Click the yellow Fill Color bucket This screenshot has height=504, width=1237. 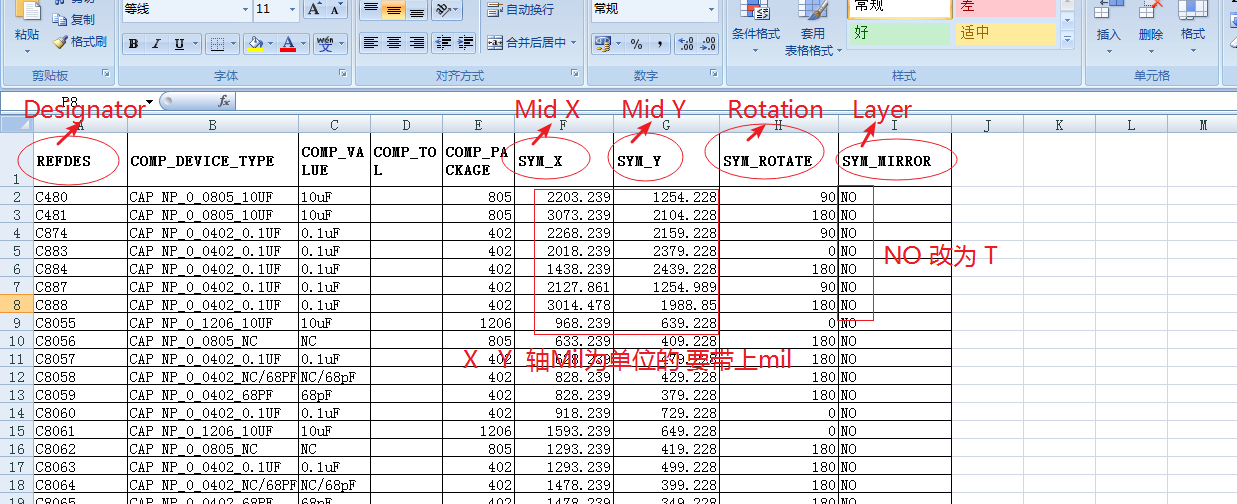(255, 44)
